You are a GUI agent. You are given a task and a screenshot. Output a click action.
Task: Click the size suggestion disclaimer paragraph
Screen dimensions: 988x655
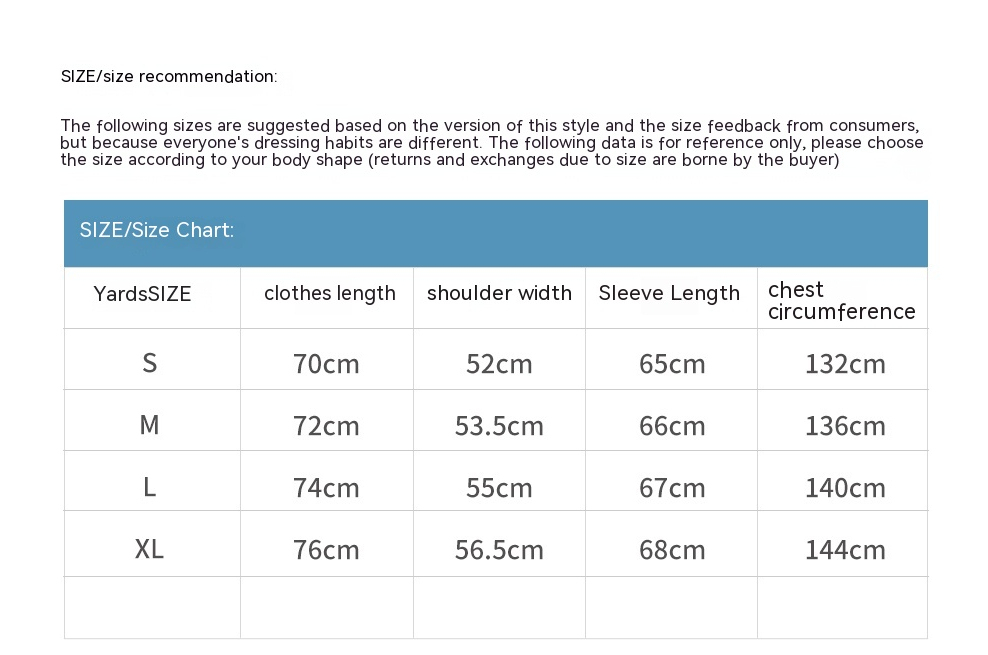tap(491, 143)
